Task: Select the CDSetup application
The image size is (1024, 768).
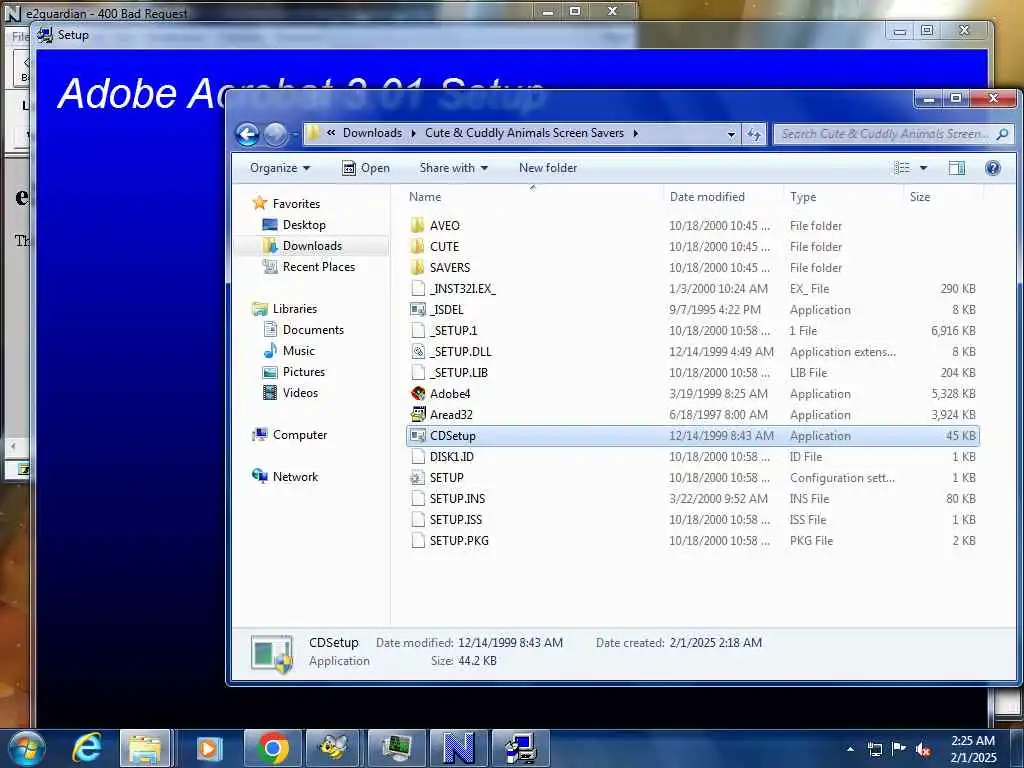Action: [x=692, y=436]
